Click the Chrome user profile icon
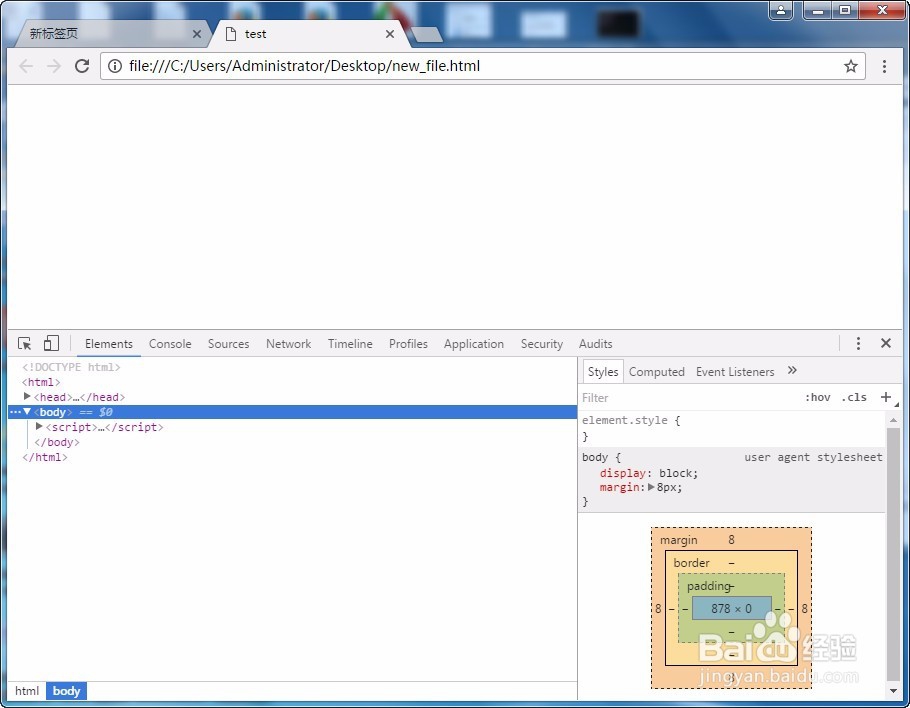 click(x=781, y=10)
